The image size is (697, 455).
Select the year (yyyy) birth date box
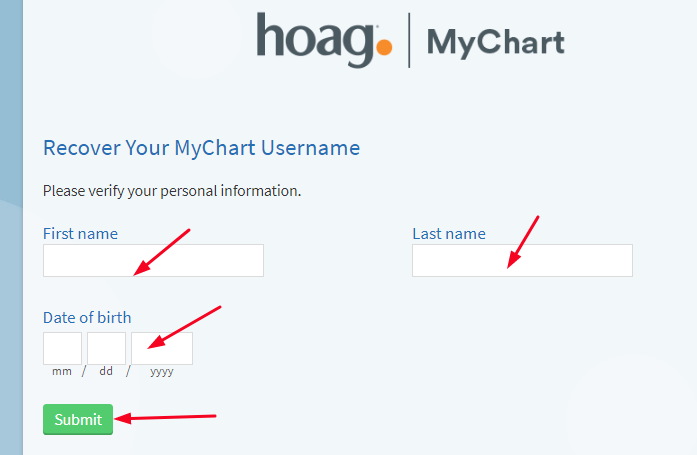pos(162,348)
